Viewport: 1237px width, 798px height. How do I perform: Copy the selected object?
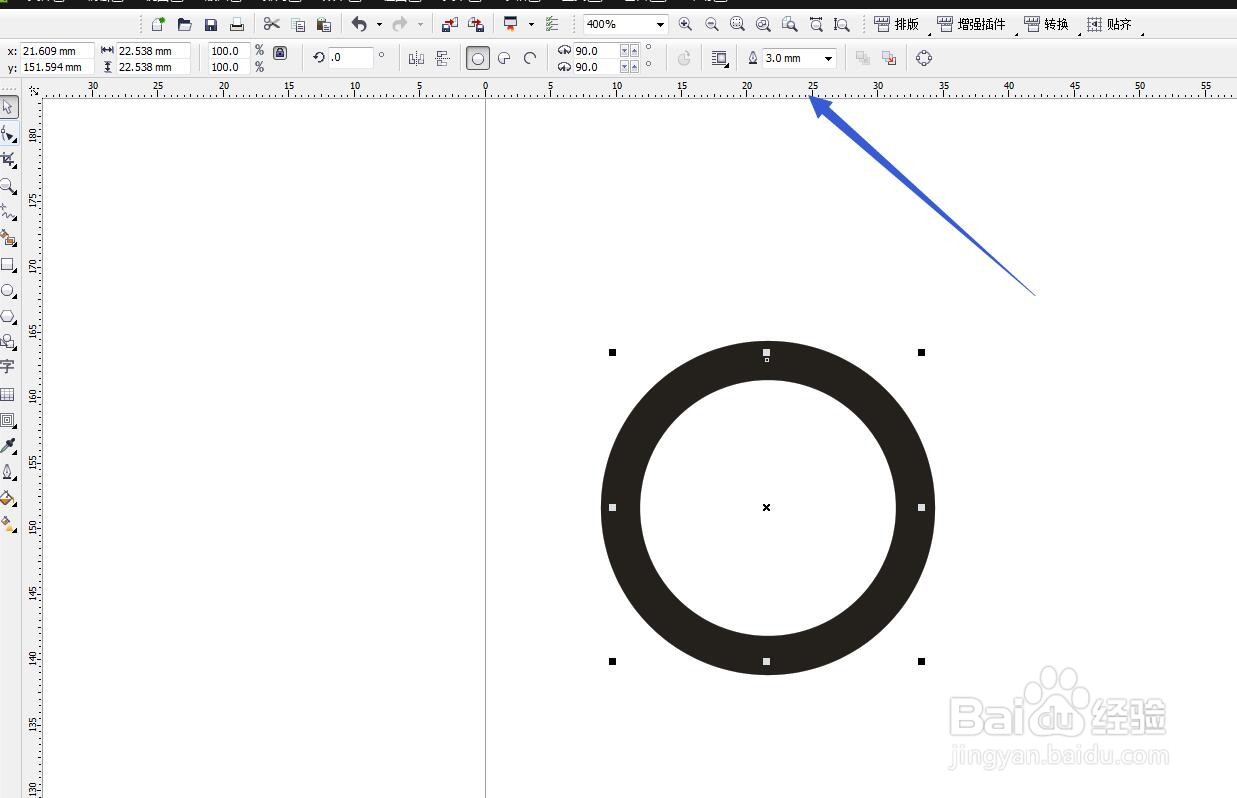(x=298, y=24)
